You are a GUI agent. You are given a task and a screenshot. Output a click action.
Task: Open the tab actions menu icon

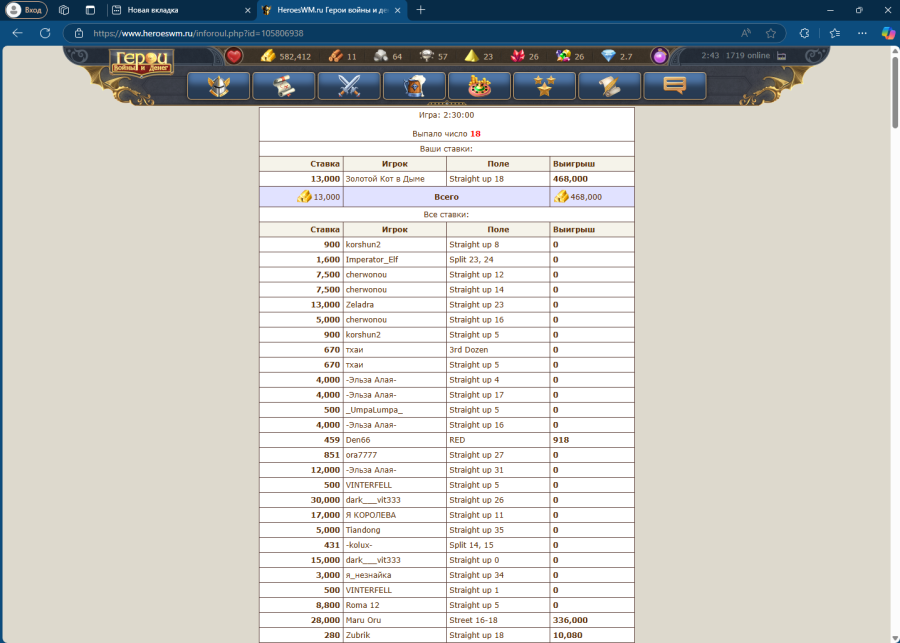(90, 10)
